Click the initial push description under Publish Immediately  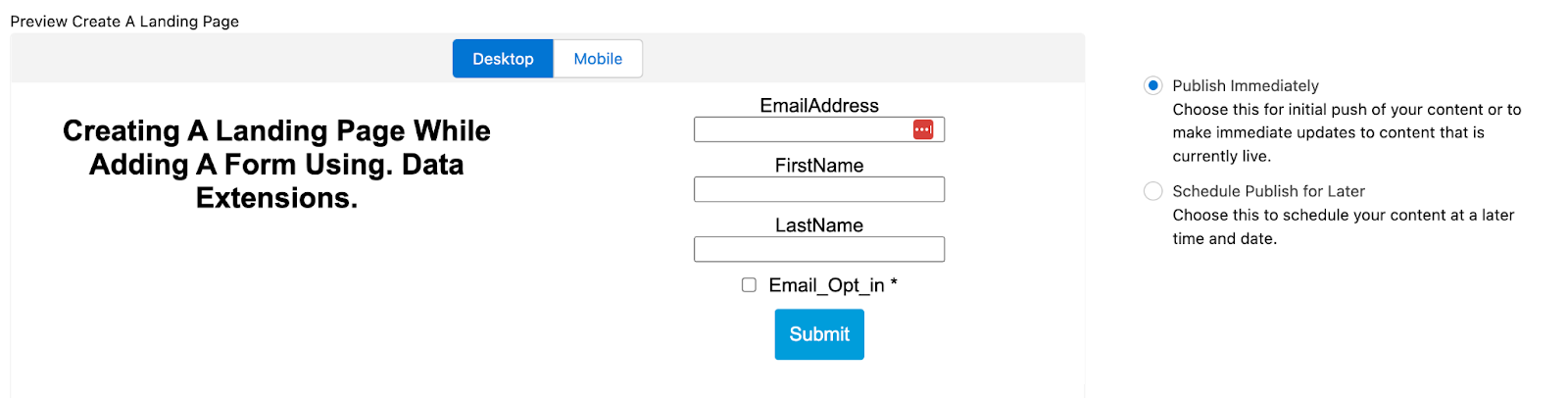1347,132
